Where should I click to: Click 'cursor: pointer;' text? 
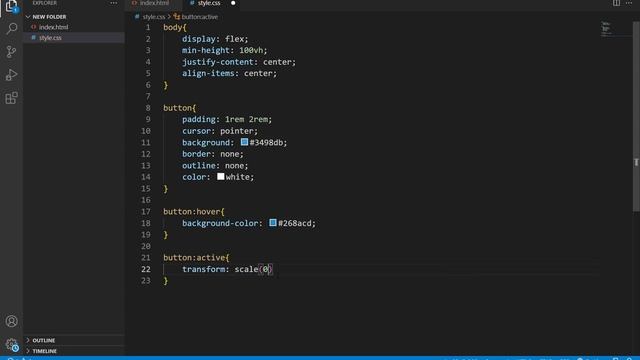pos(220,131)
